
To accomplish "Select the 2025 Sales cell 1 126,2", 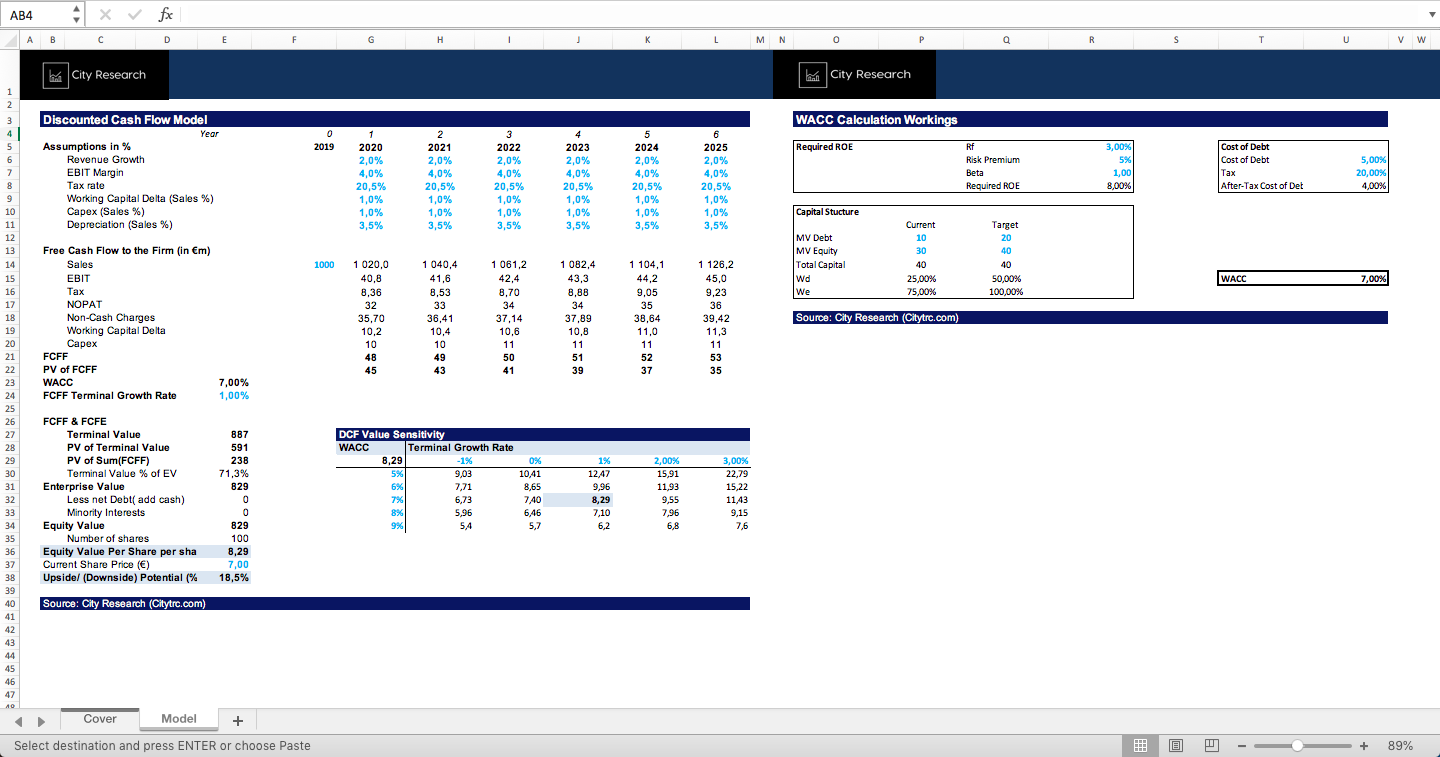I will [716, 265].
